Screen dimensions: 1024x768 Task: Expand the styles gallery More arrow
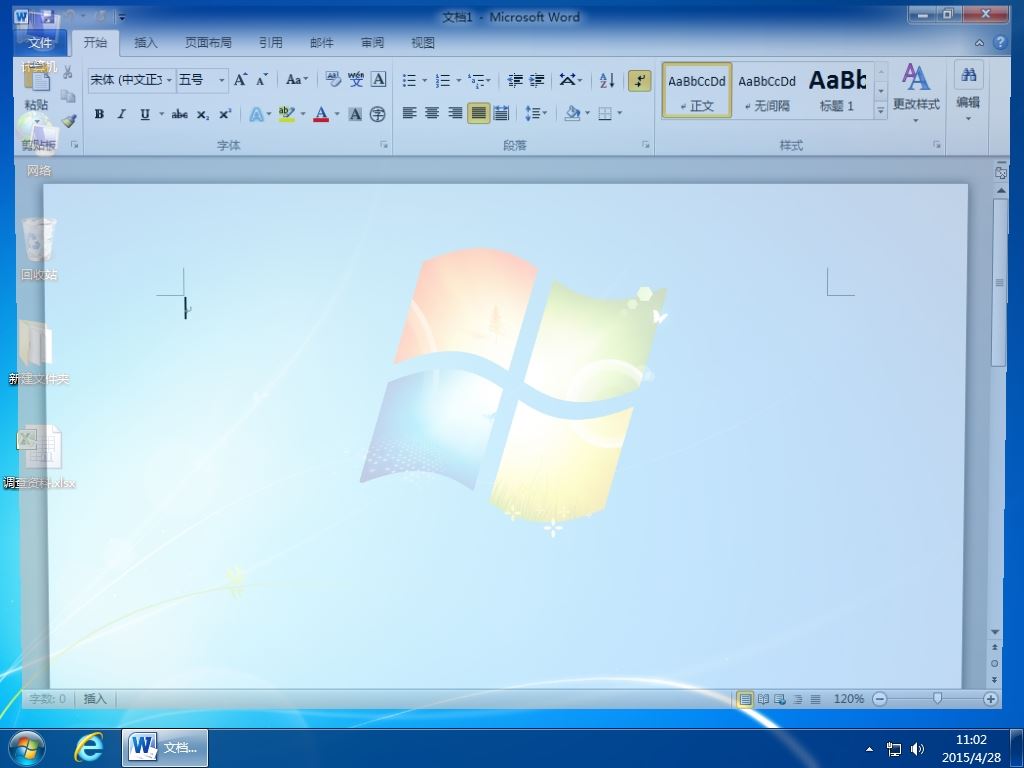[x=881, y=112]
